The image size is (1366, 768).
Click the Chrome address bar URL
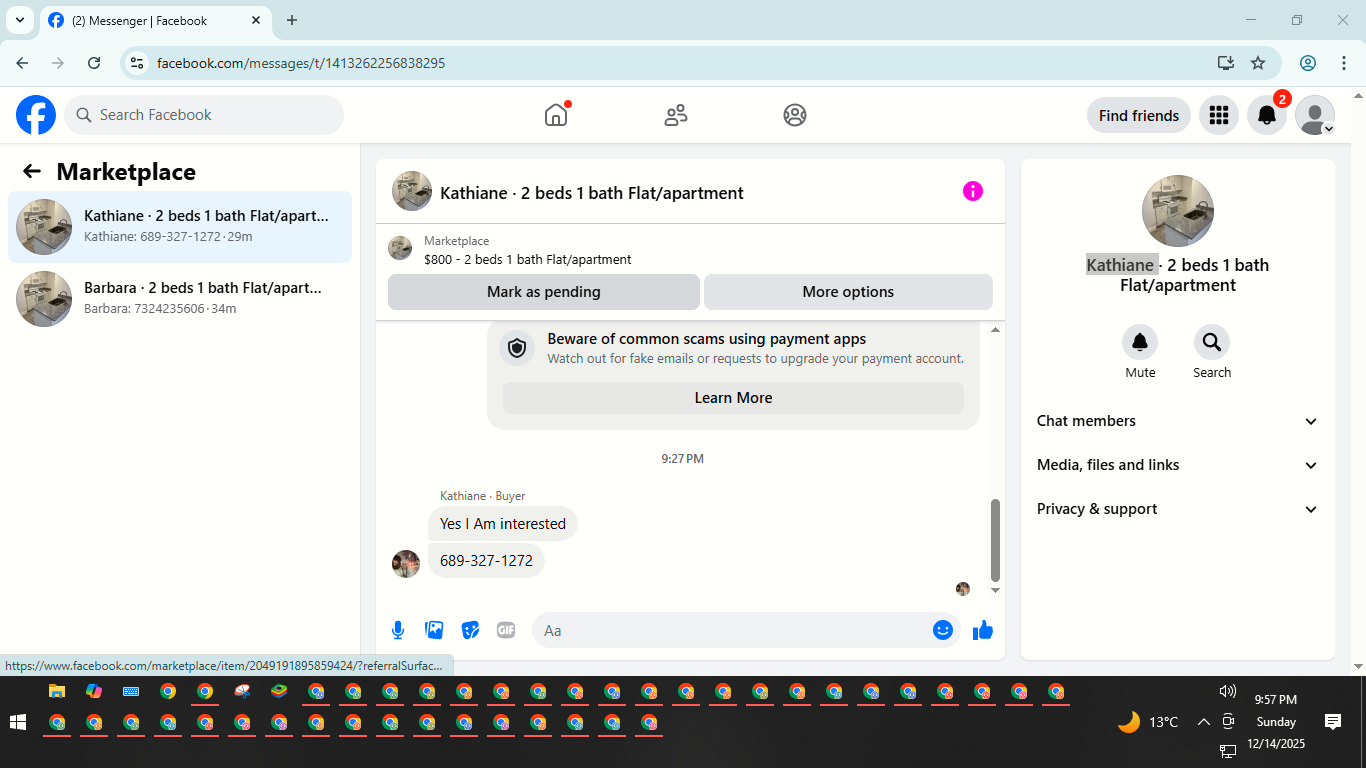coord(301,63)
